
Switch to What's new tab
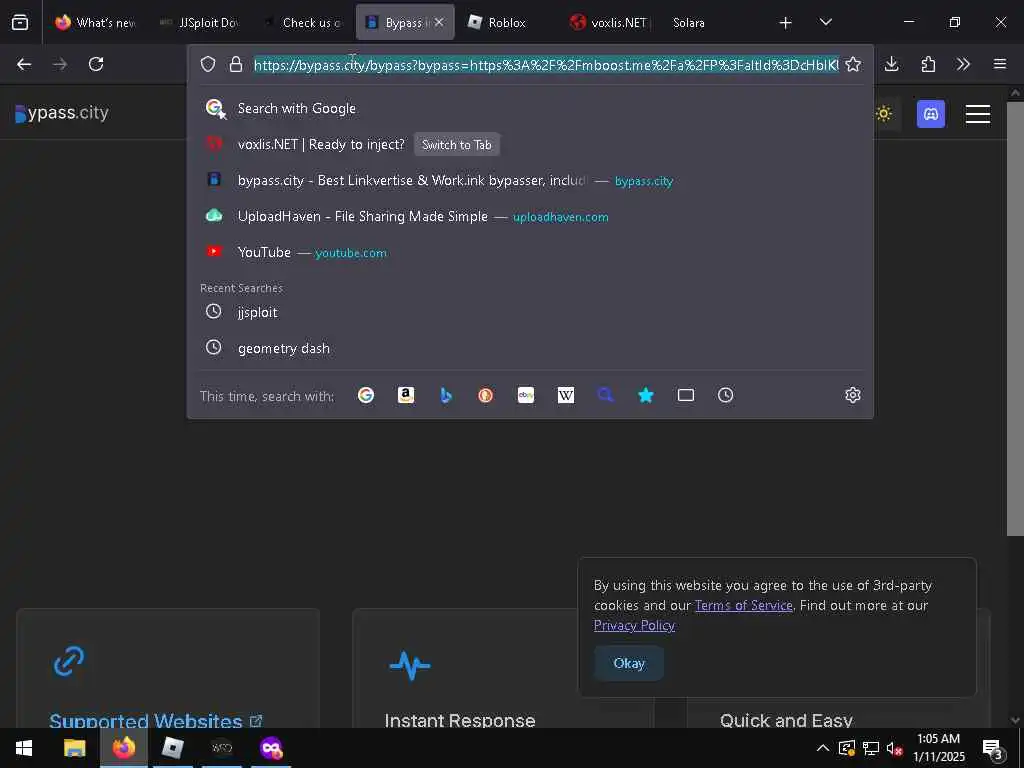[95, 22]
